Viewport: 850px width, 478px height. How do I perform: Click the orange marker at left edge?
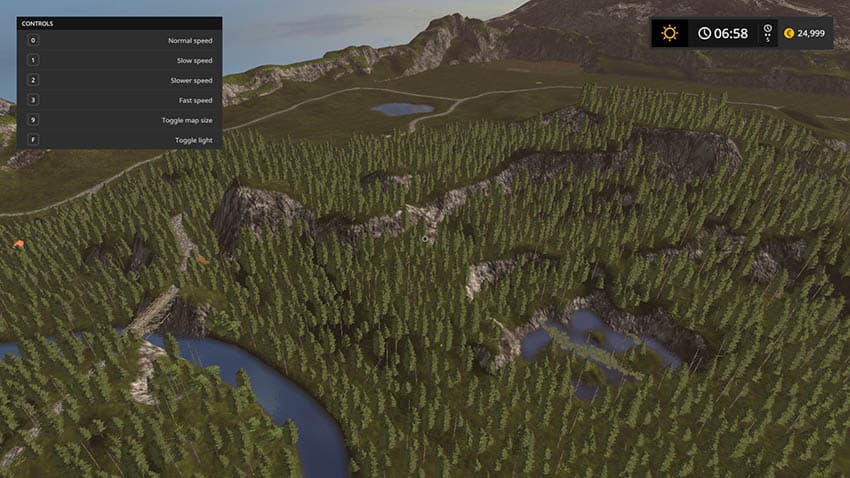[x=18, y=244]
